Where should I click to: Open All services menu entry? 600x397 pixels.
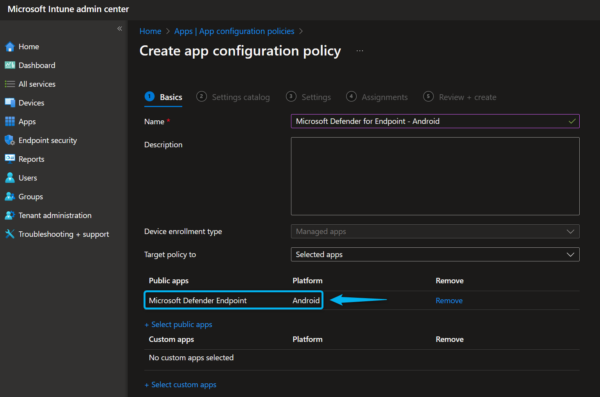(x=37, y=84)
